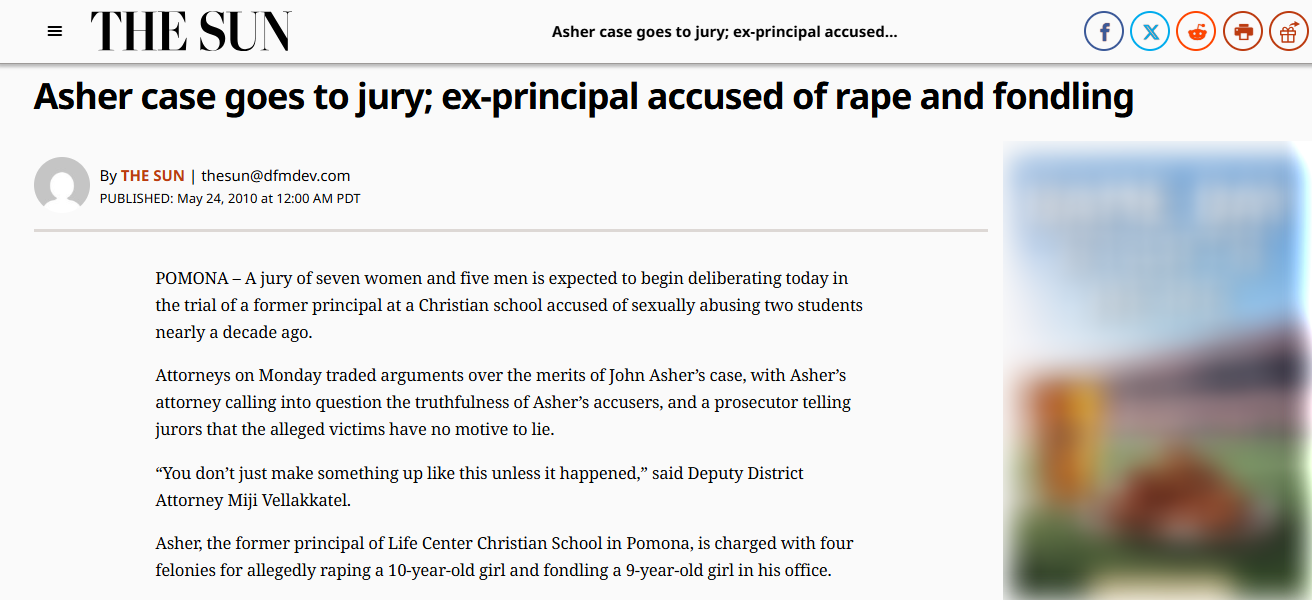Click the paragraph starting "Attorneys on Monday"
Image resolution: width=1312 pixels, height=600 pixels.
pyautogui.click(x=502, y=403)
